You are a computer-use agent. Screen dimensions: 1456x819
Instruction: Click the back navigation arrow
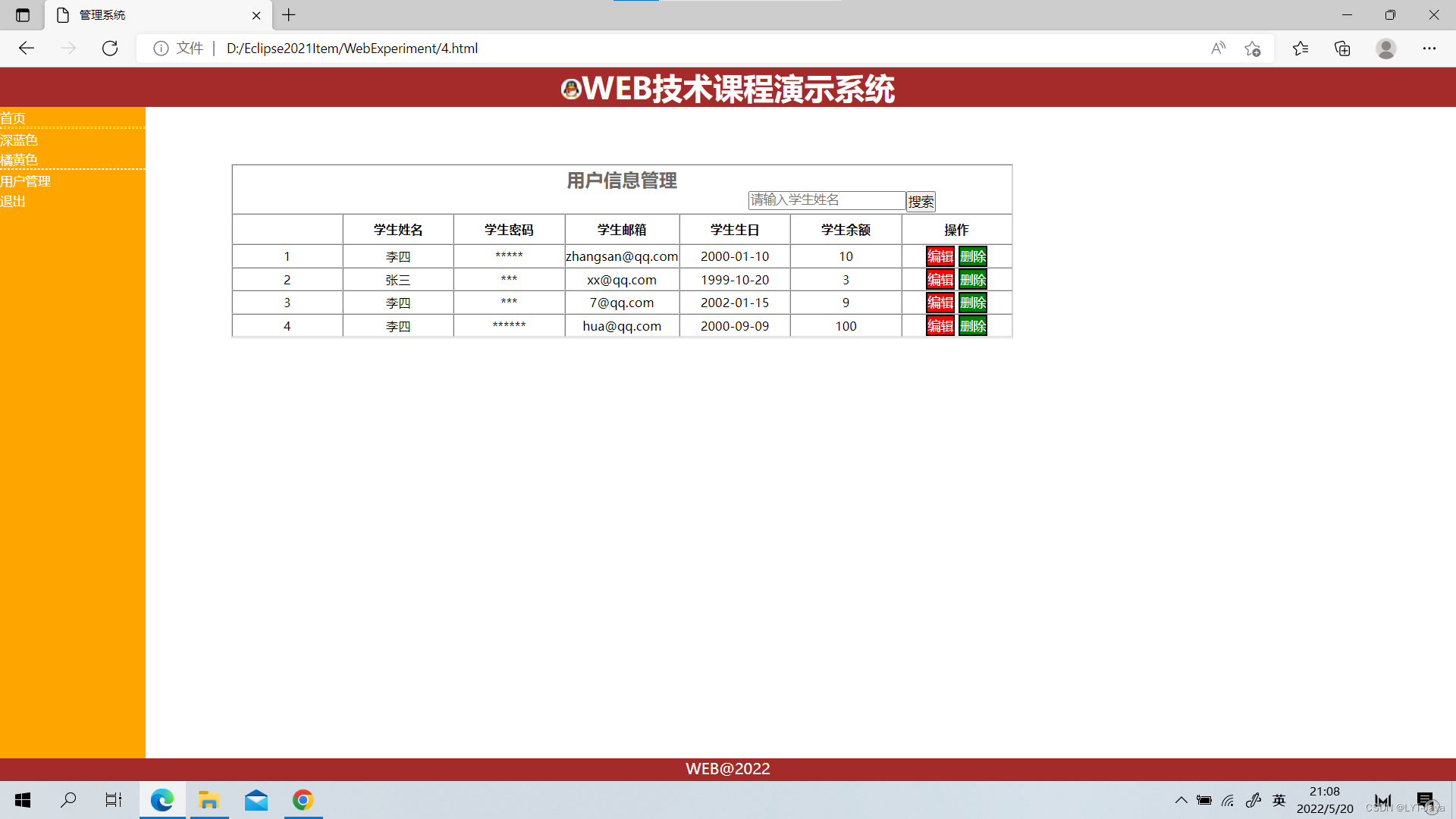coord(27,49)
